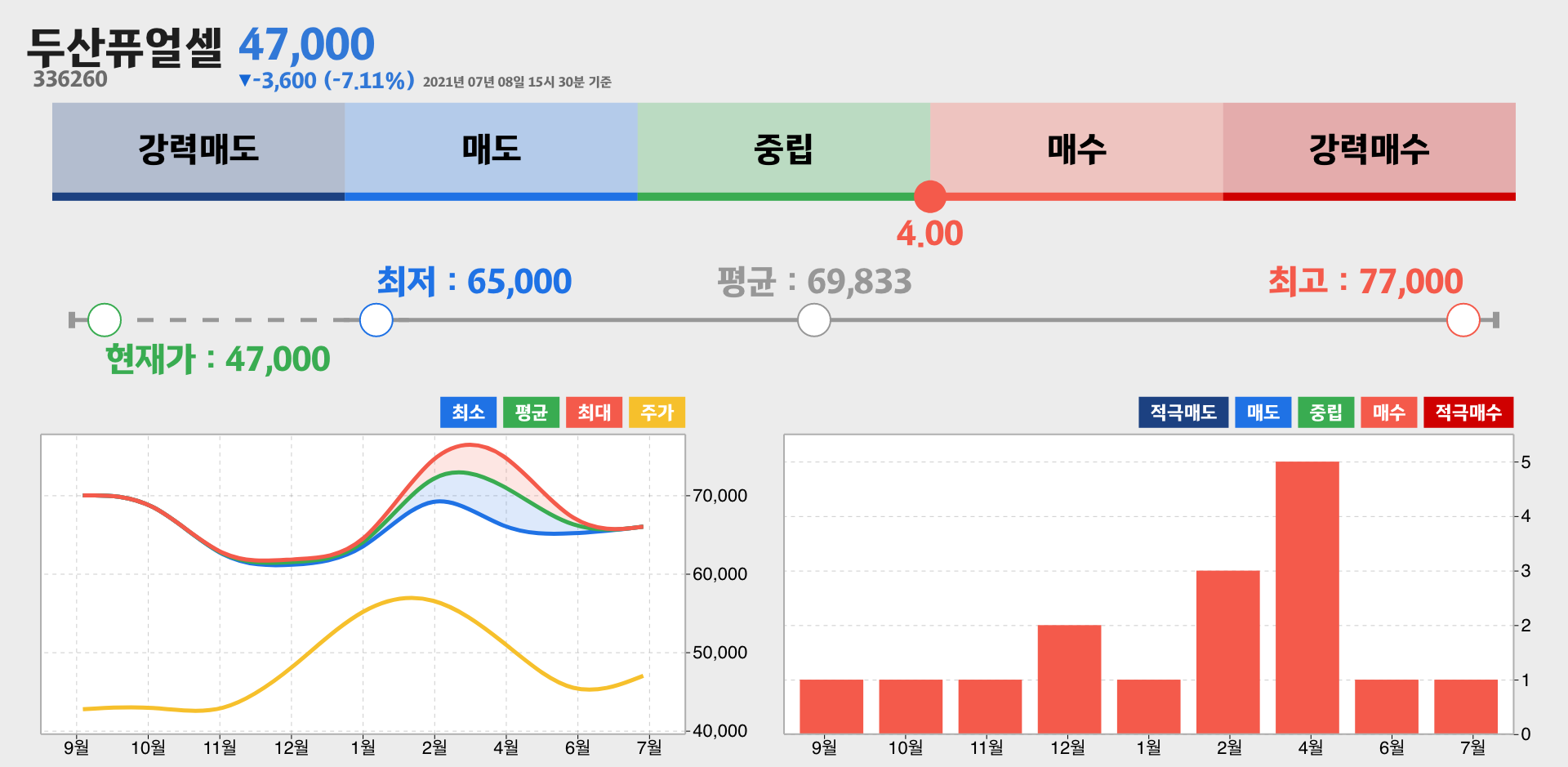Screen dimensions: 1568x767
Task: Click the 강력매수 rating segment
Action: [x=1369, y=151]
